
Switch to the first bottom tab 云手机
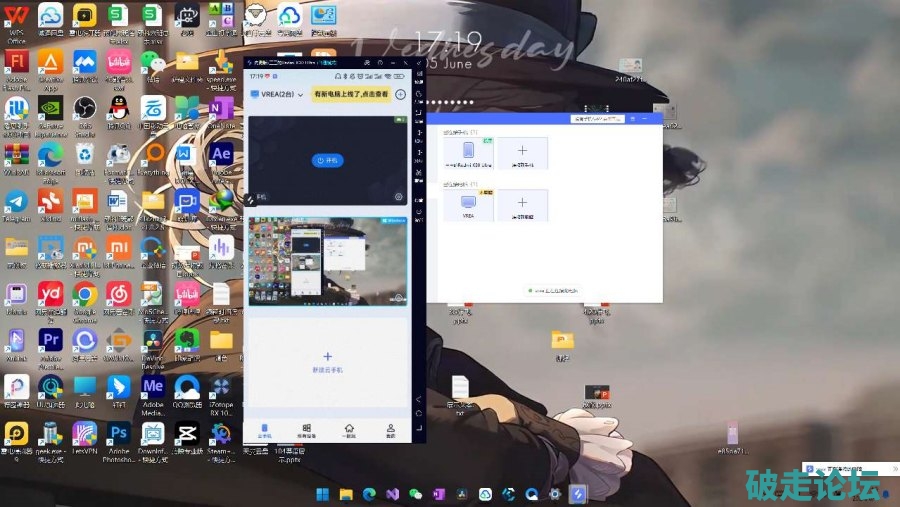[265, 431]
